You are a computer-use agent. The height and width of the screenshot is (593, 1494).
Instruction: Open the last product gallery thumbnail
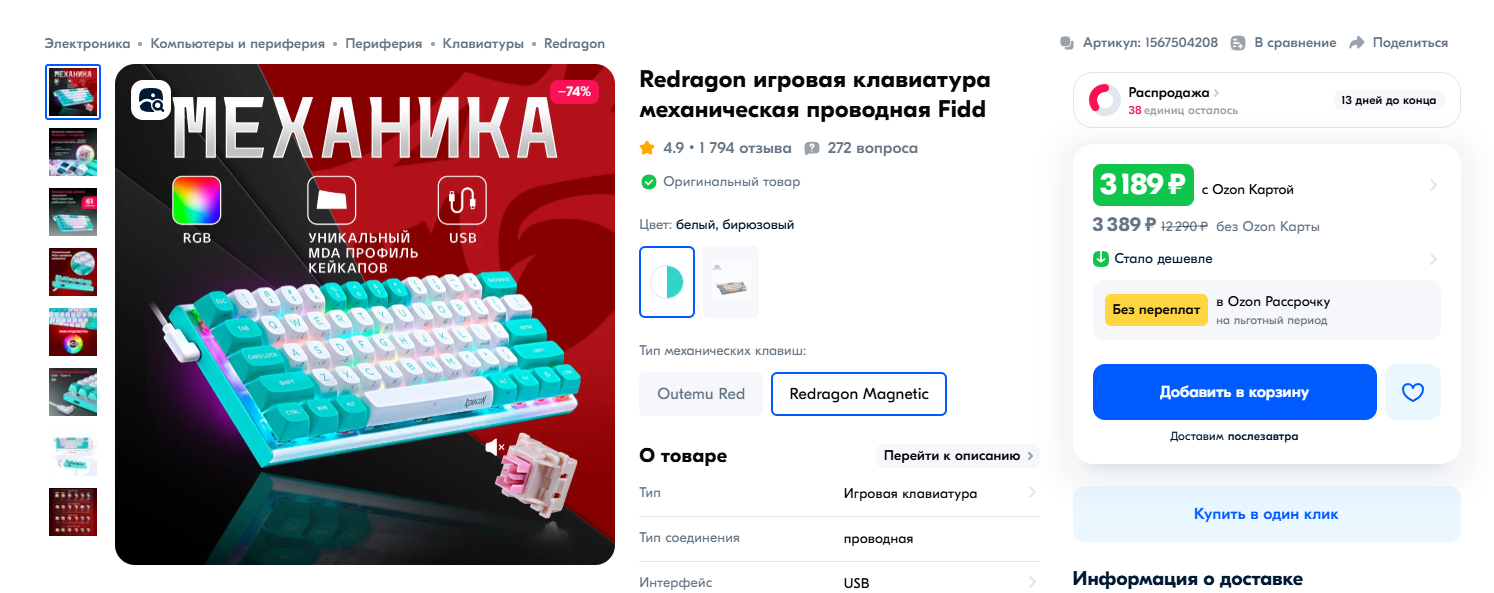(x=73, y=511)
